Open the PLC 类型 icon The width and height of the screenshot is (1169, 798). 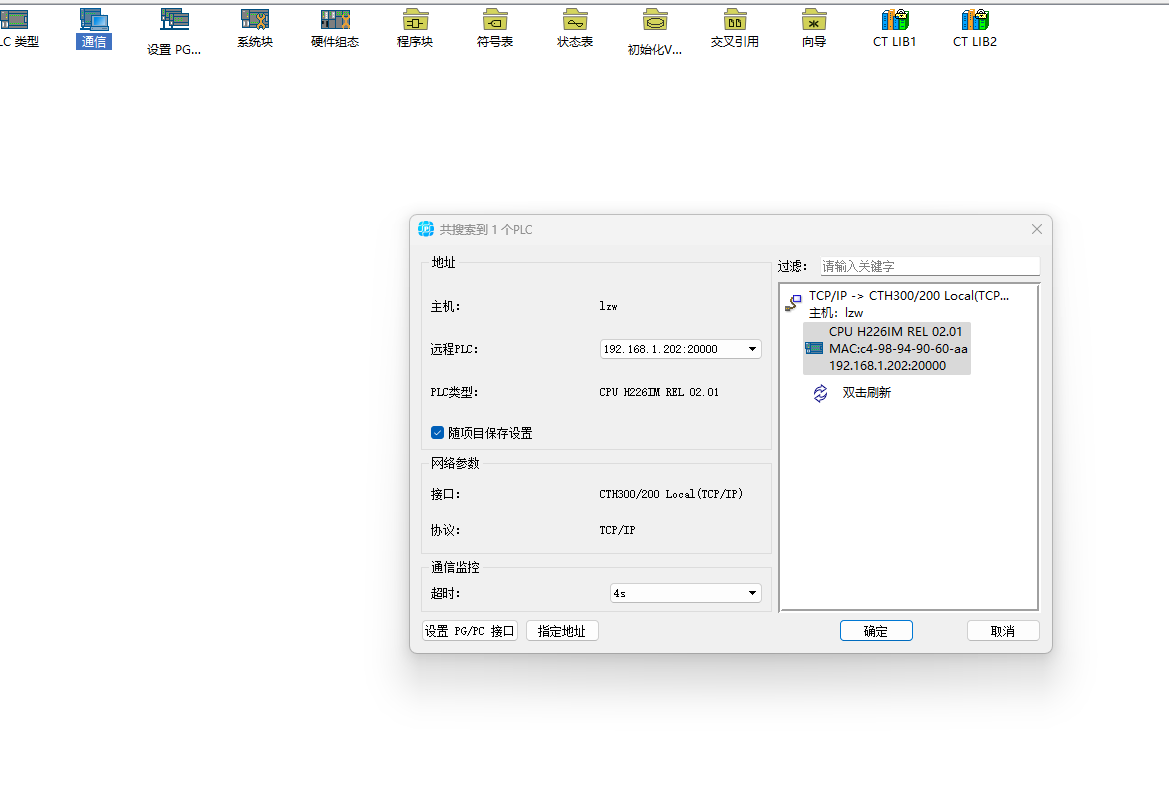(15, 19)
